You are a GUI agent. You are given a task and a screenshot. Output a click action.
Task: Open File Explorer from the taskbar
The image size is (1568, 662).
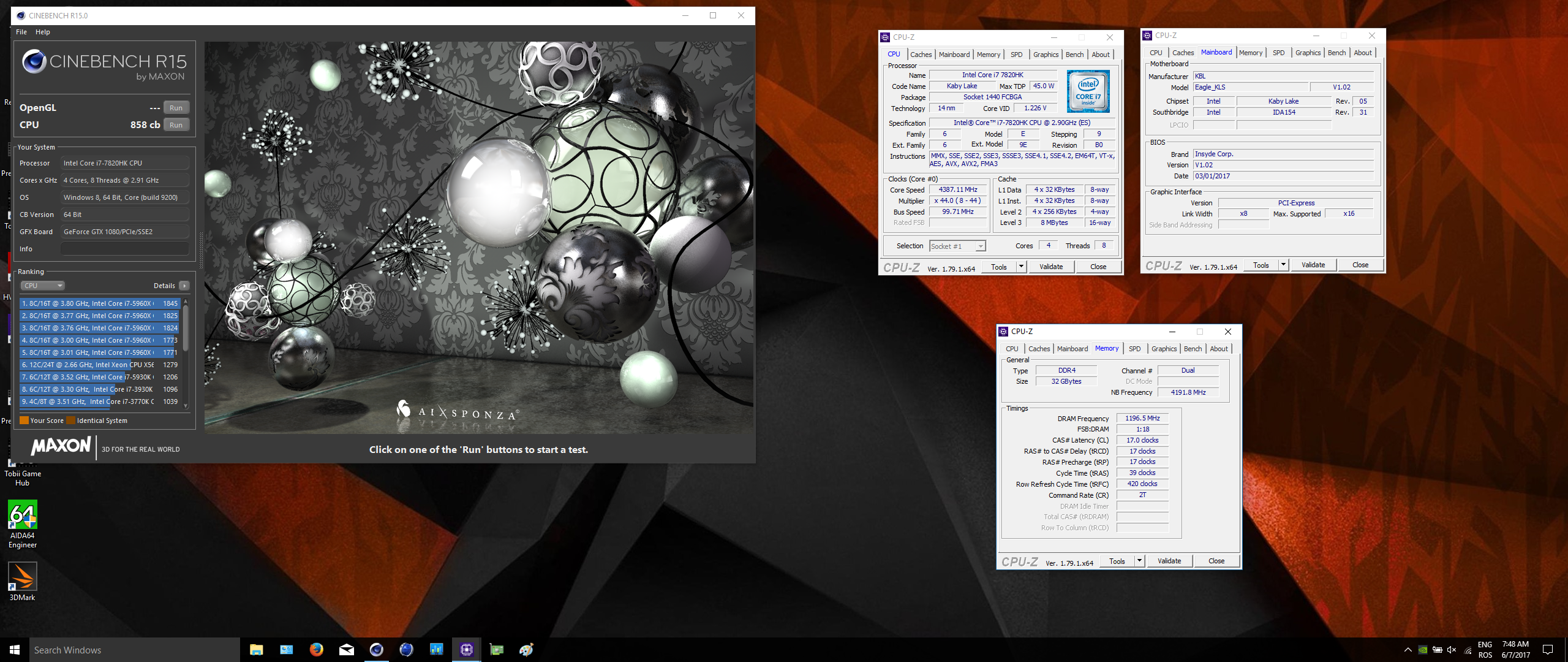point(256,650)
